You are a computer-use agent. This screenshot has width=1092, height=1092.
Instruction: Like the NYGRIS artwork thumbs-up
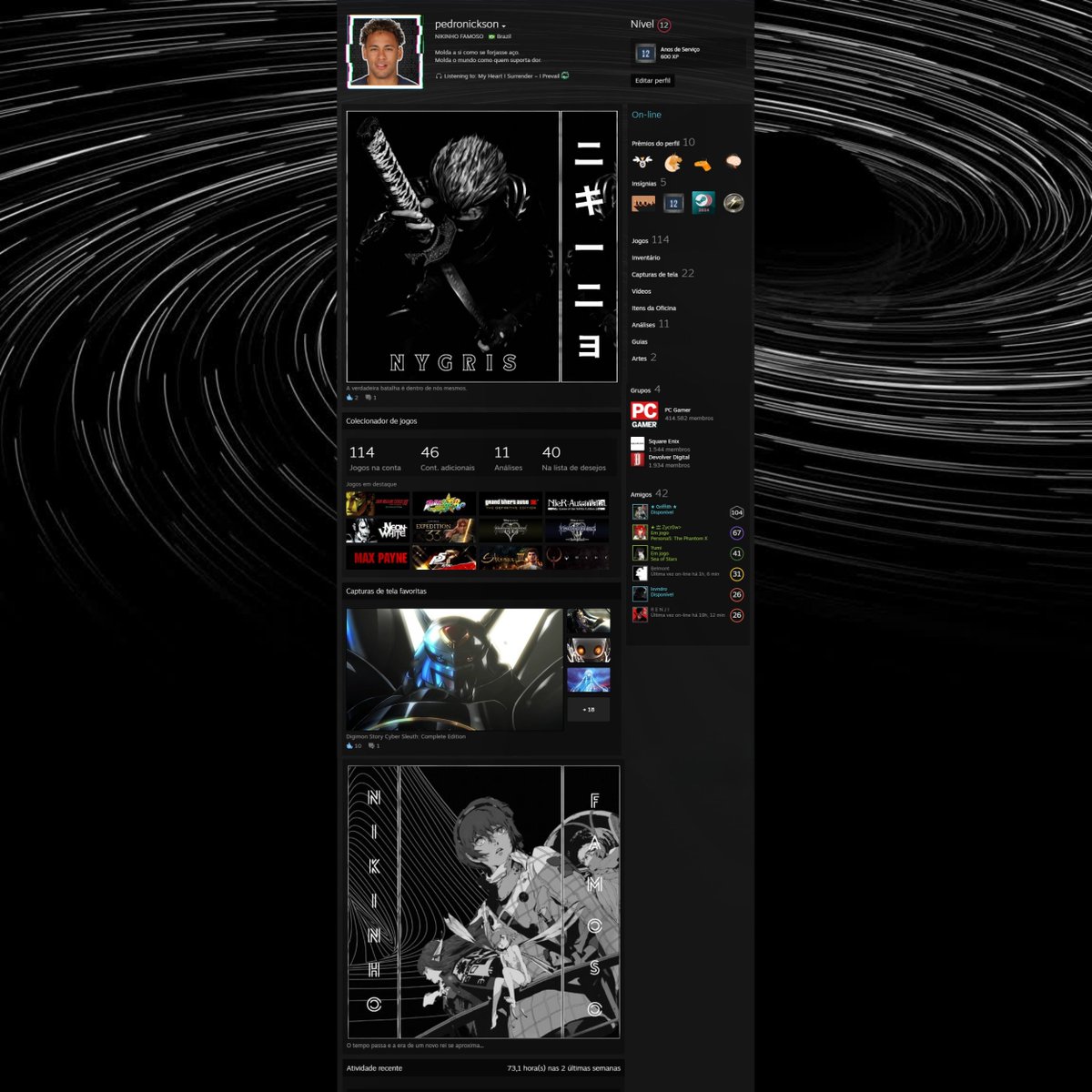[350, 398]
